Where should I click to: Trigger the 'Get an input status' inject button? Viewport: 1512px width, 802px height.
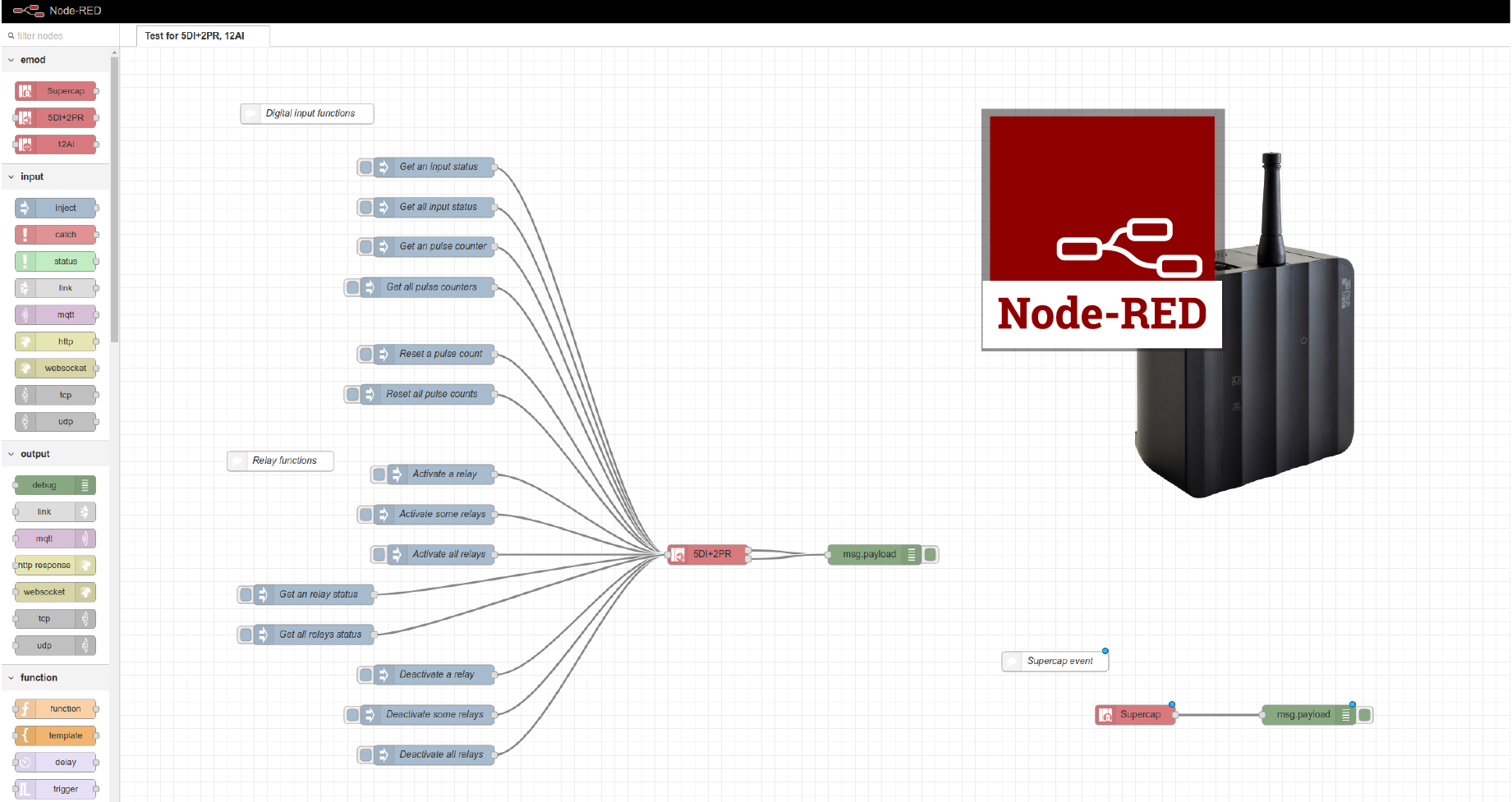pyautogui.click(x=366, y=167)
